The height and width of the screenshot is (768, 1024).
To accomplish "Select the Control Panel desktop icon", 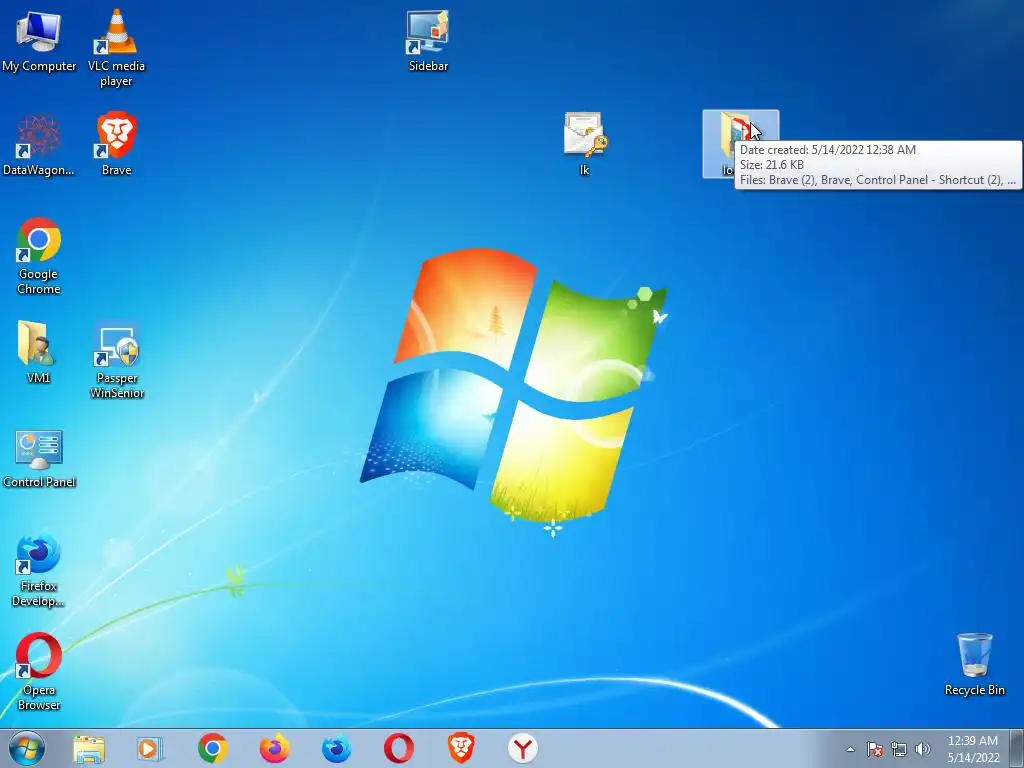I will pos(39,458).
